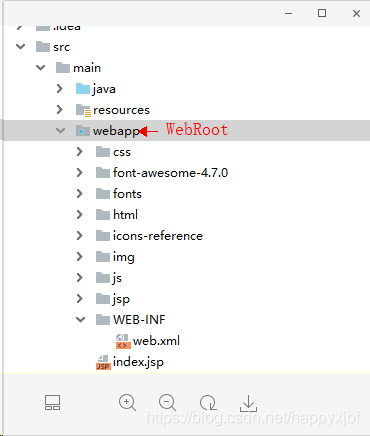
Task: Download the image with the download icon
Action: (x=248, y=403)
